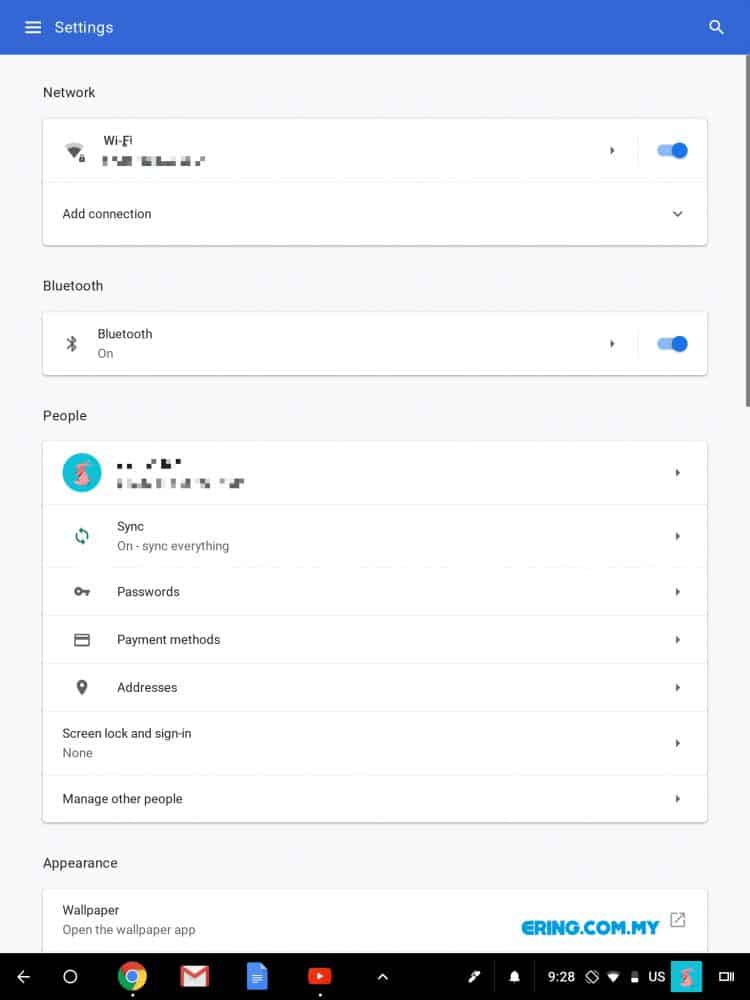Open Manage other people
Image resolution: width=750 pixels, height=1000 pixels.
(375, 798)
